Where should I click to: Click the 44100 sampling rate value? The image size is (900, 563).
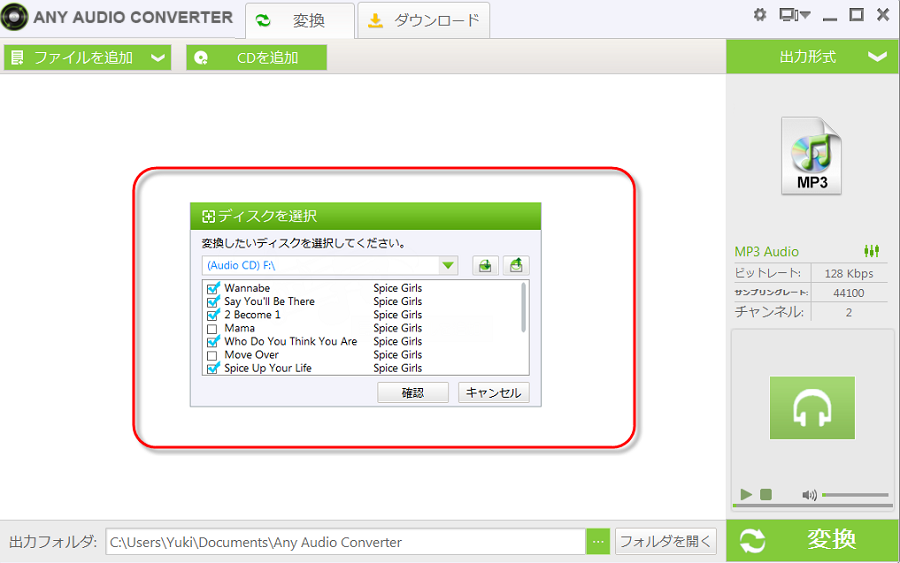tap(849, 293)
